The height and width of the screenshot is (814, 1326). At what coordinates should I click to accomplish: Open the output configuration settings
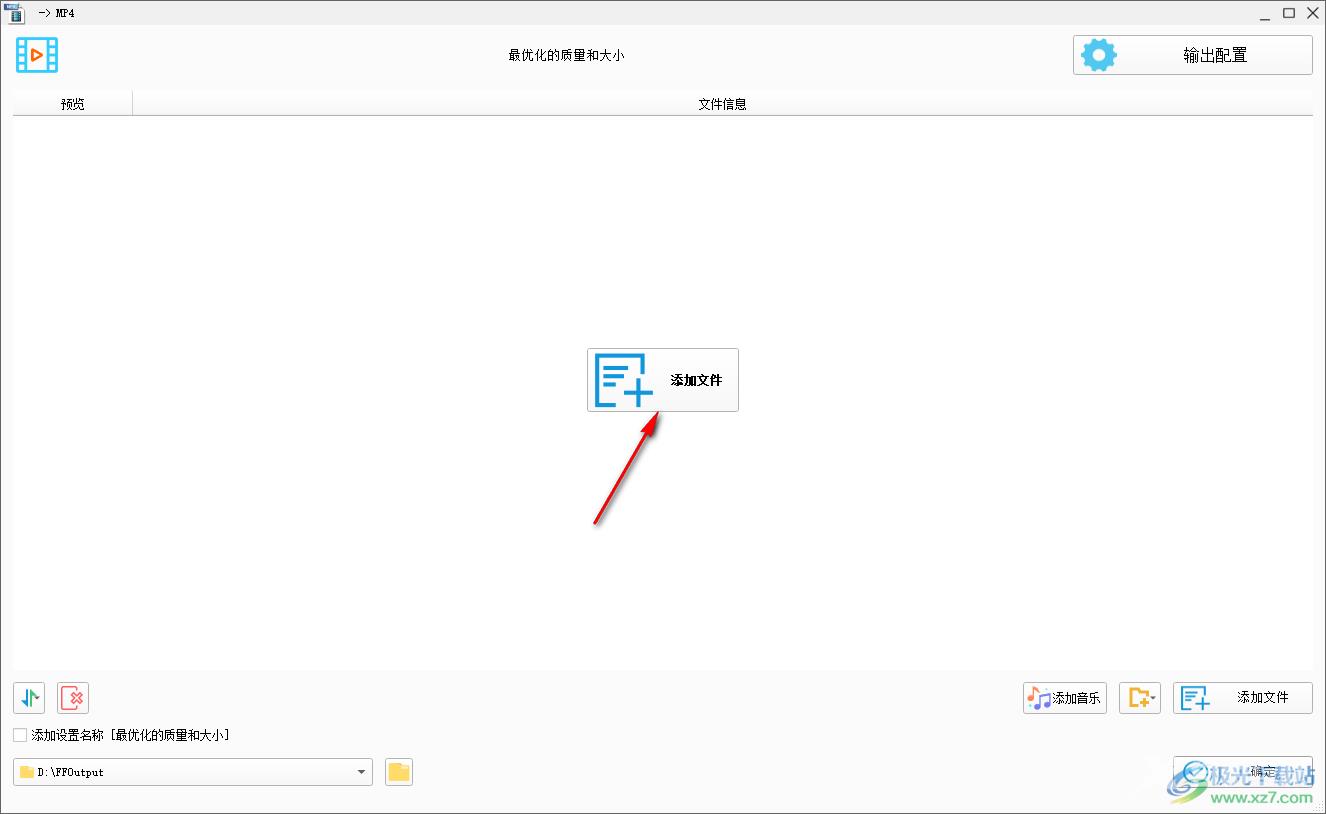coord(1192,55)
